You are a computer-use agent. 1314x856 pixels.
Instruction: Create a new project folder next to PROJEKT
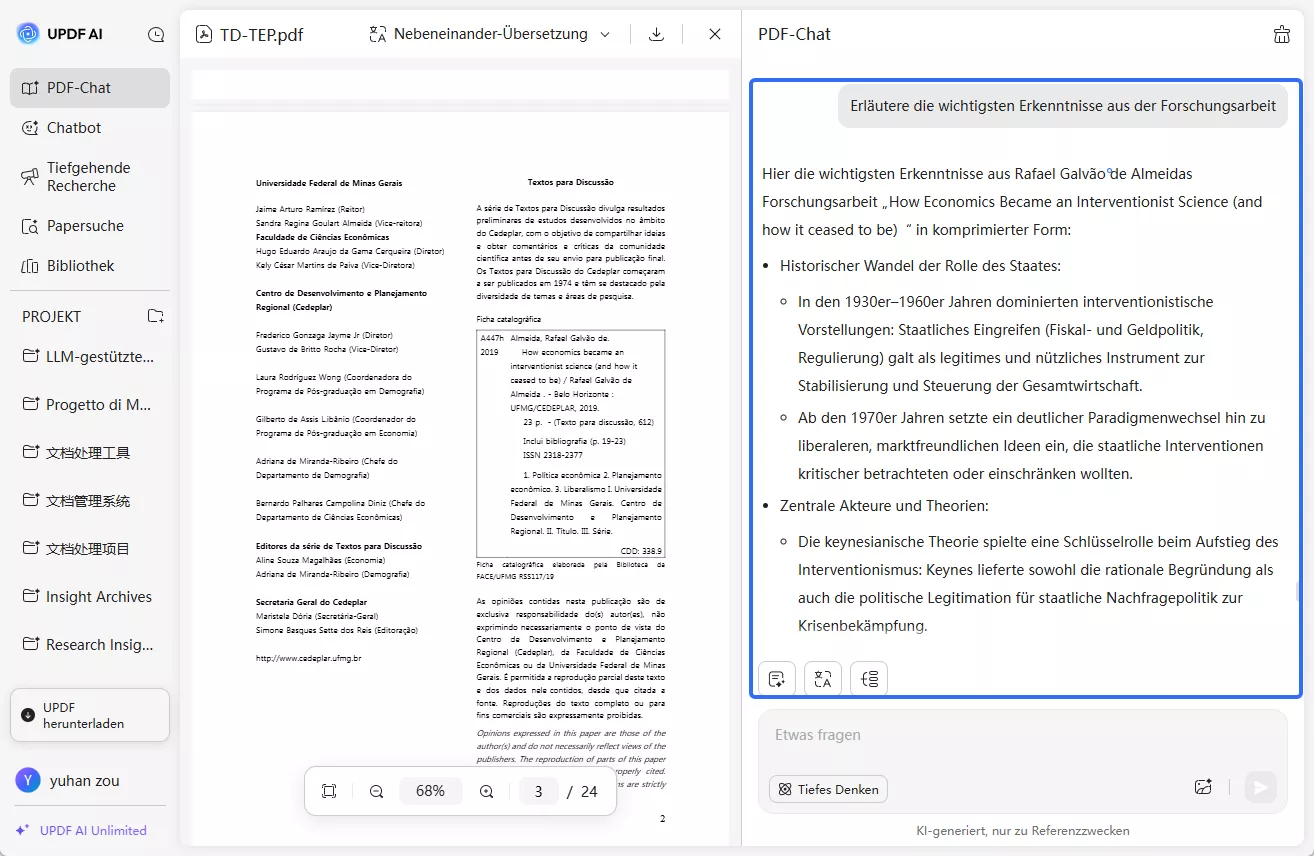[x=155, y=315]
